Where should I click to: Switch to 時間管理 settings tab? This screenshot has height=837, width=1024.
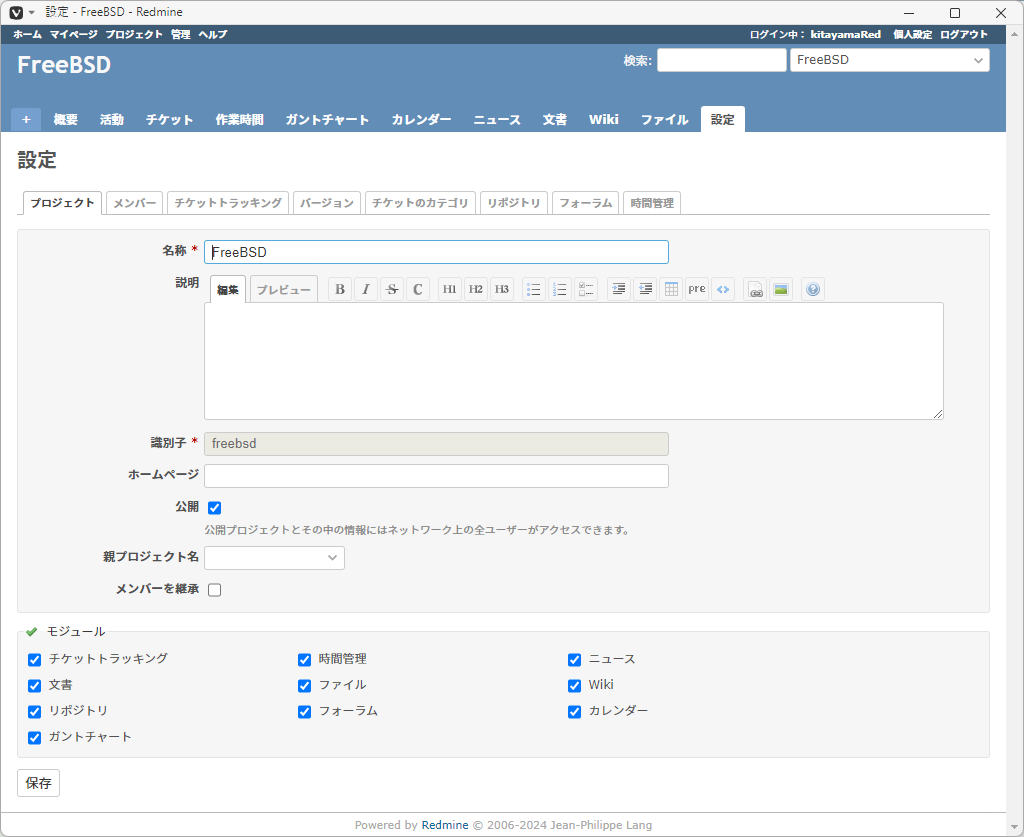click(652, 203)
